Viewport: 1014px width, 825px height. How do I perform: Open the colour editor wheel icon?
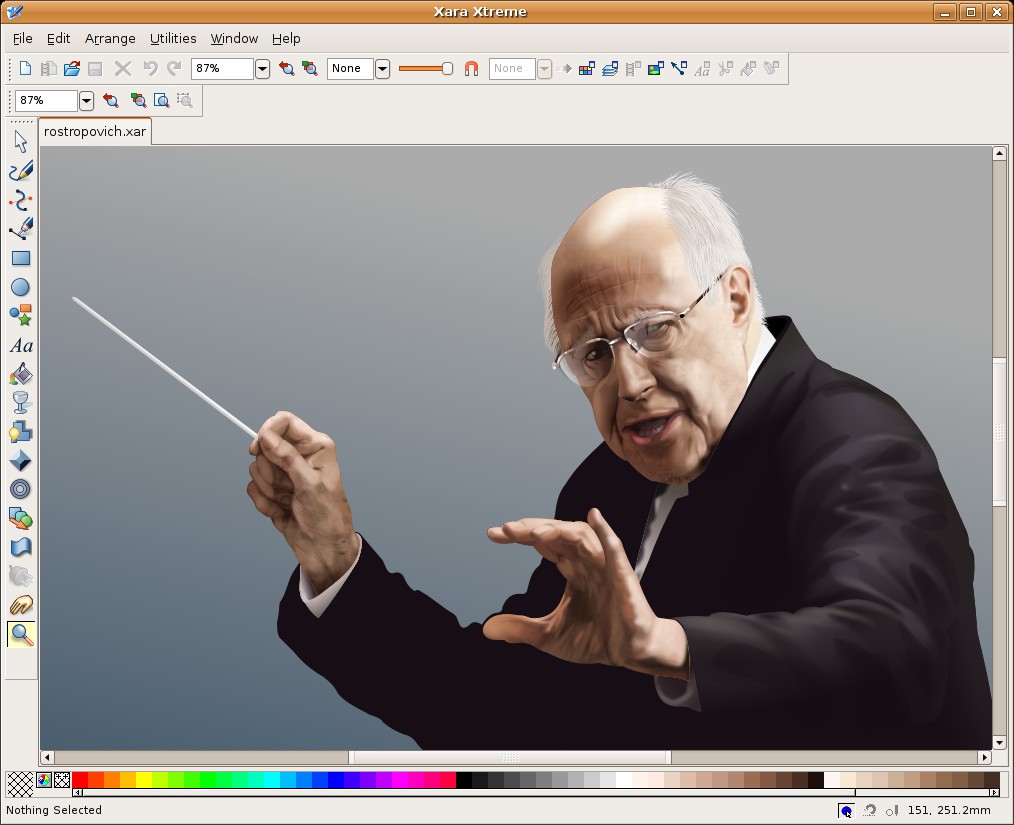point(44,780)
